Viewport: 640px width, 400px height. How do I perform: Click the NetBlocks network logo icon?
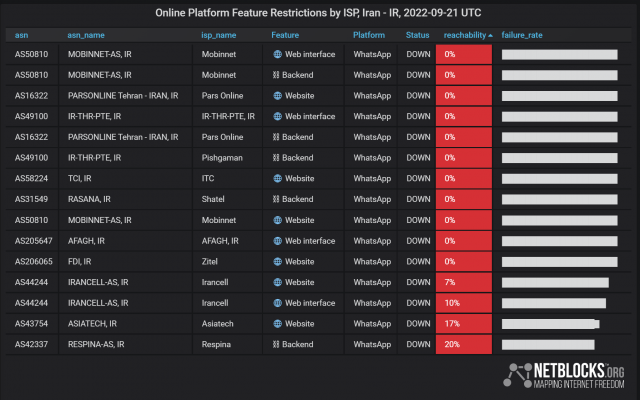519,374
